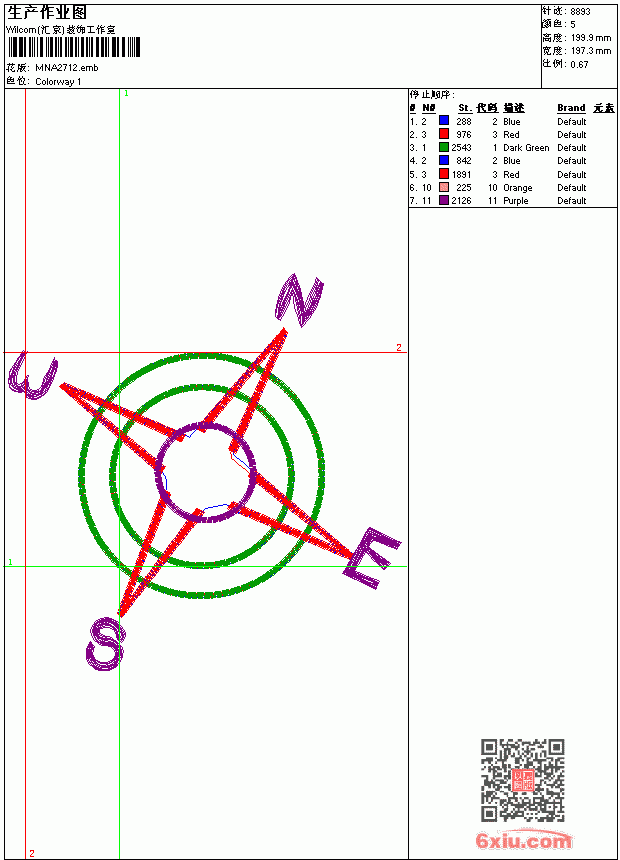Click the QR code at bottom right
Image resolution: width=620 pixels, height=860 pixels.
coord(523,780)
